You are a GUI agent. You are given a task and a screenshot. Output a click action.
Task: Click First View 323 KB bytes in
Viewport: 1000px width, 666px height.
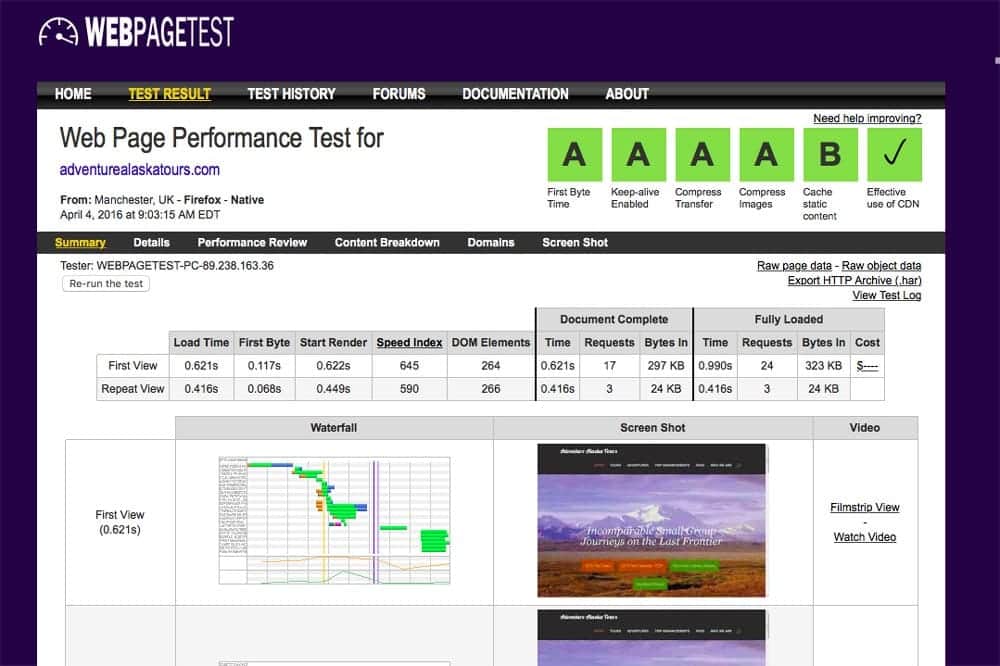[x=823, y=366]
